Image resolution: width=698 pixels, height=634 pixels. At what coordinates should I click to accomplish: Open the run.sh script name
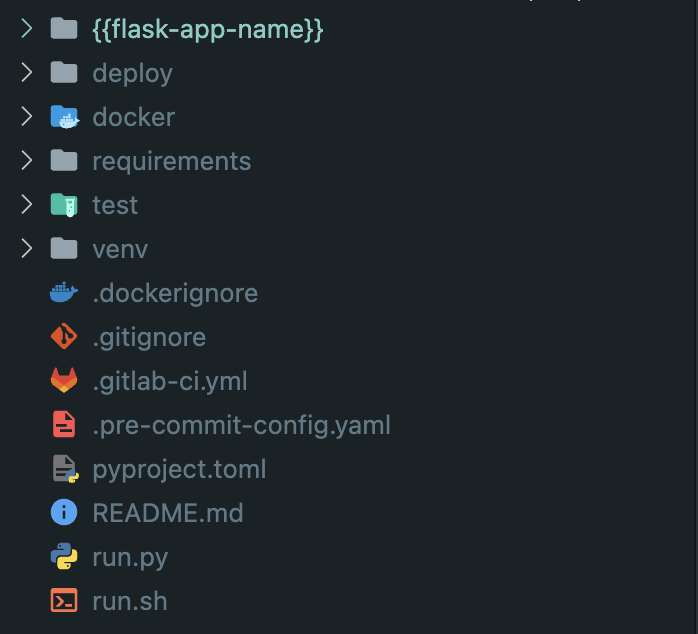[130, 601]
